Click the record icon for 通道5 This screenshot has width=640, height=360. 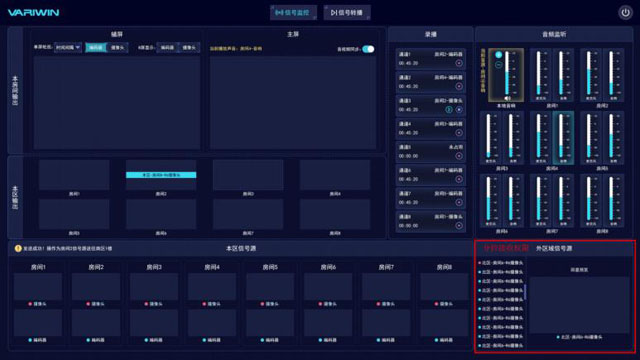(x=459, y=156)
